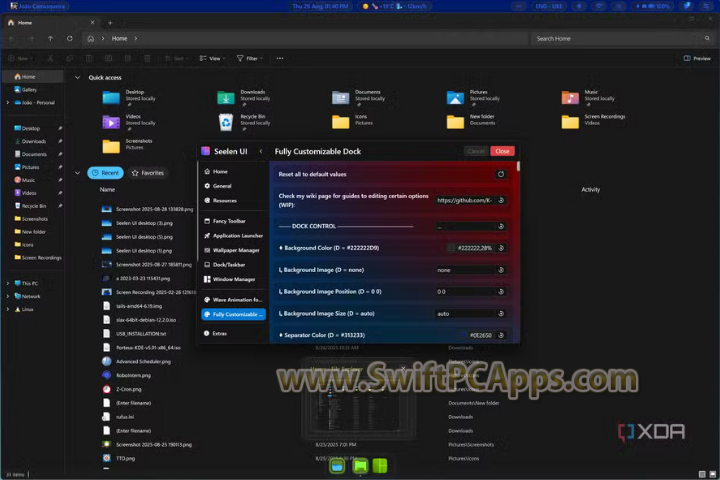Click the Background Color swatch

(451, 248)
